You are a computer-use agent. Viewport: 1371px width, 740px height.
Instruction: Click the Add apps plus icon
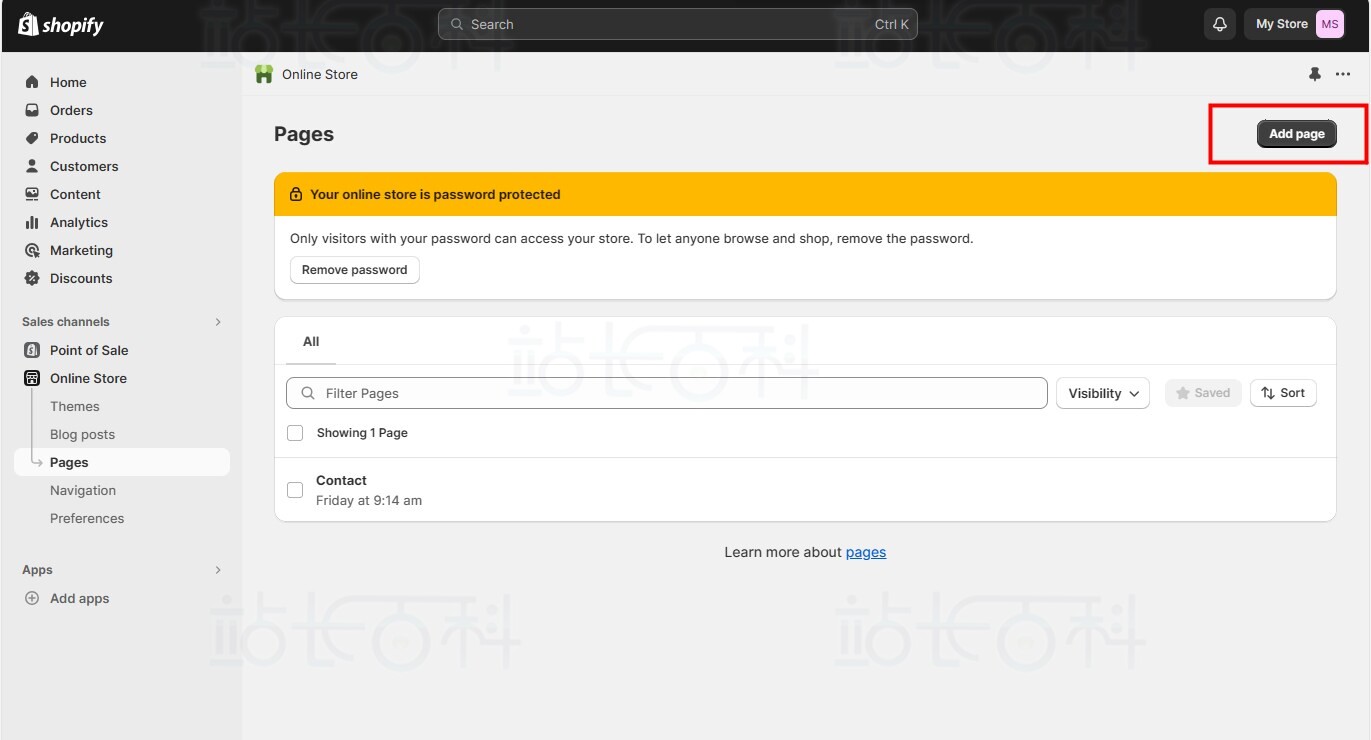(x=32, y=598)
